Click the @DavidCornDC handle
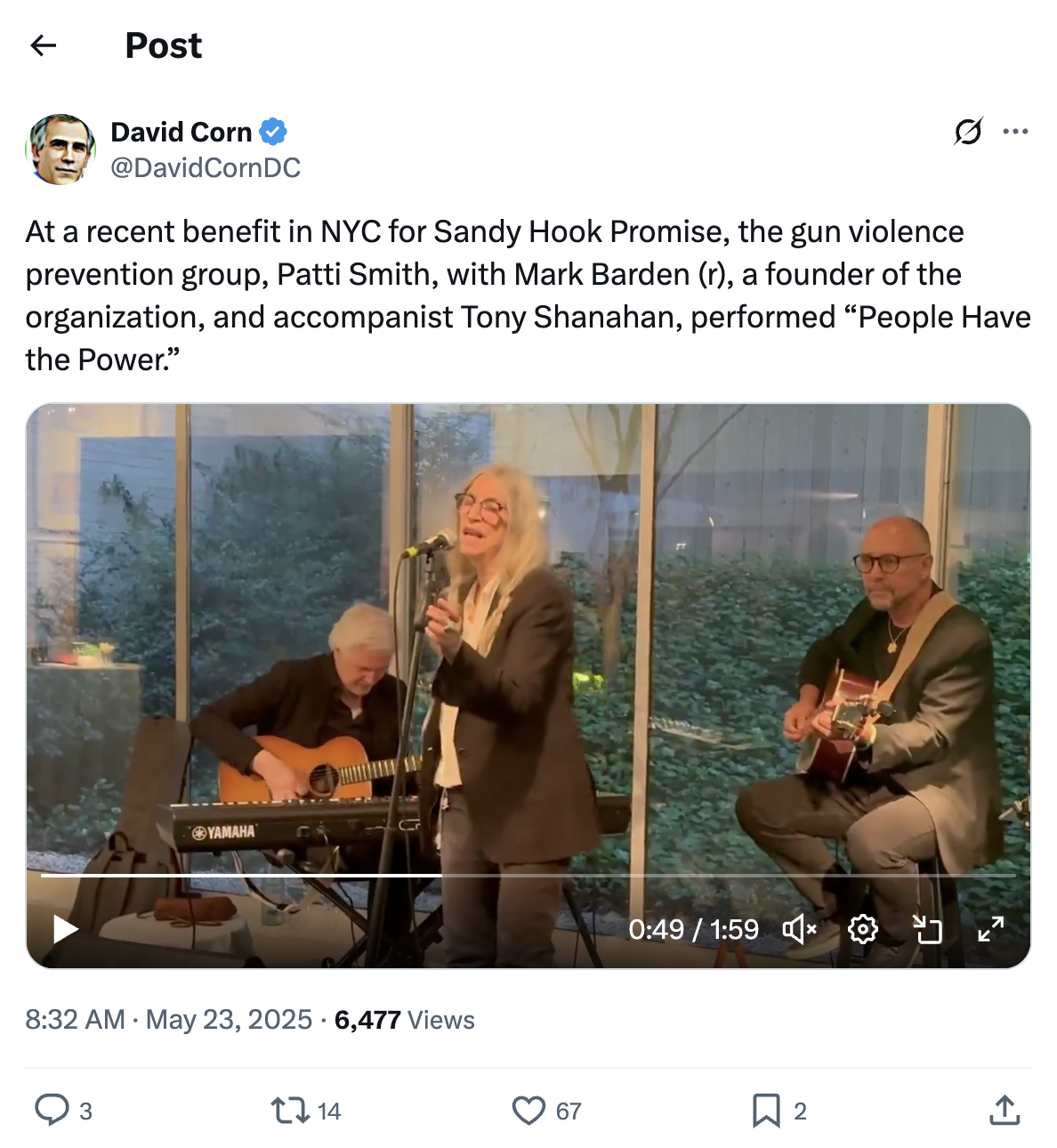This screenshot has height=1148, width=1057. tap(206, 167)
